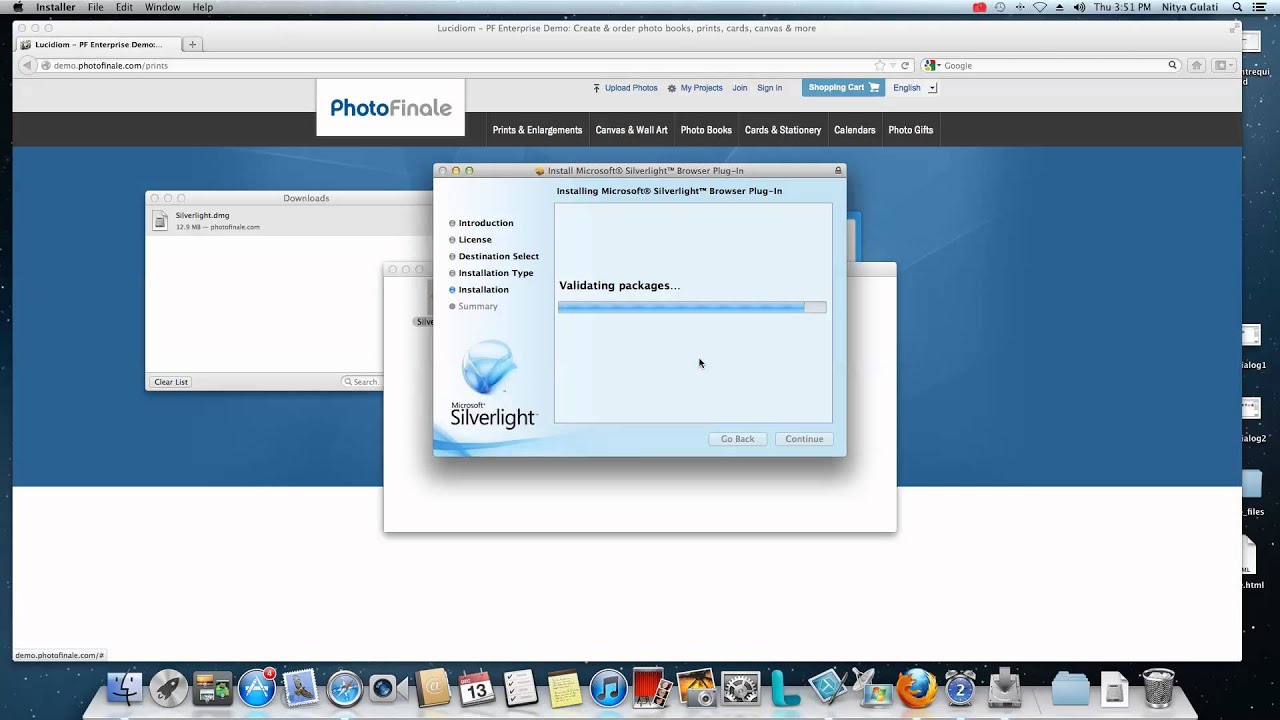Image resolution: width=1280 pixels, height=720 pixels.
Task: Open FaceTime camera icon in dock
Action: pos(388,688)
